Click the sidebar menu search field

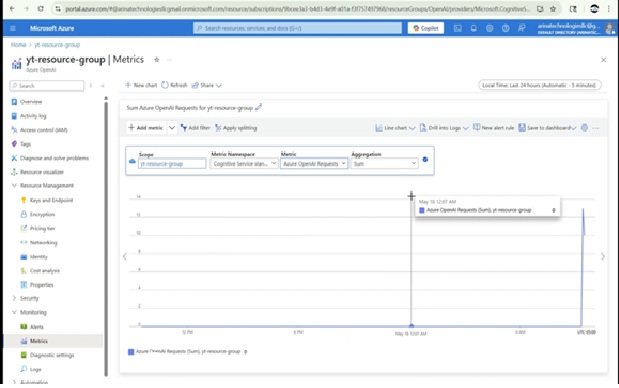(47, 86)
